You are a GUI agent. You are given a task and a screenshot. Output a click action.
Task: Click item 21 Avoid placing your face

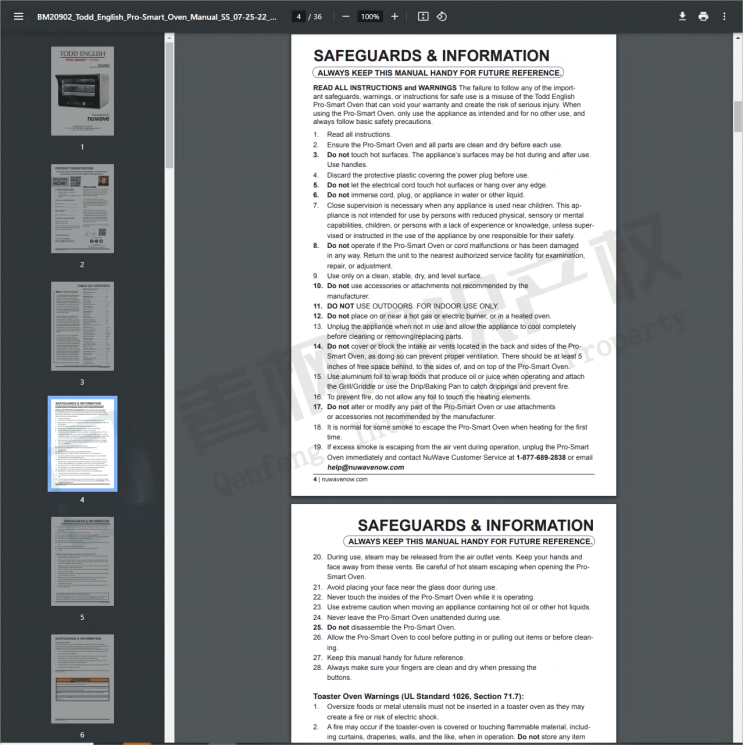pos(405,587)
